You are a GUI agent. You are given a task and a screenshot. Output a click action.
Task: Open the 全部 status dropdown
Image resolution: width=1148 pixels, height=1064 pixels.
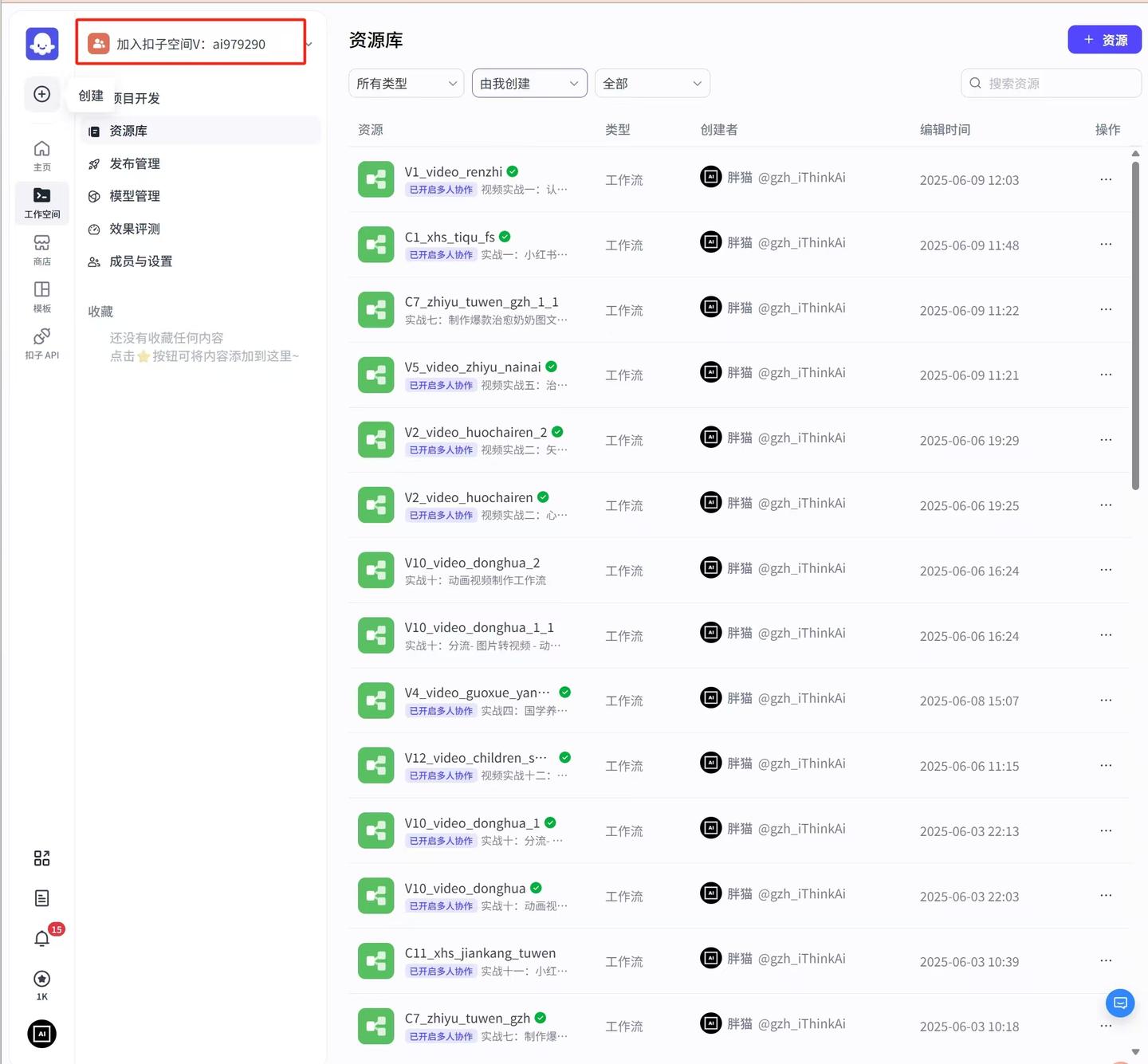tap(651, 82)
